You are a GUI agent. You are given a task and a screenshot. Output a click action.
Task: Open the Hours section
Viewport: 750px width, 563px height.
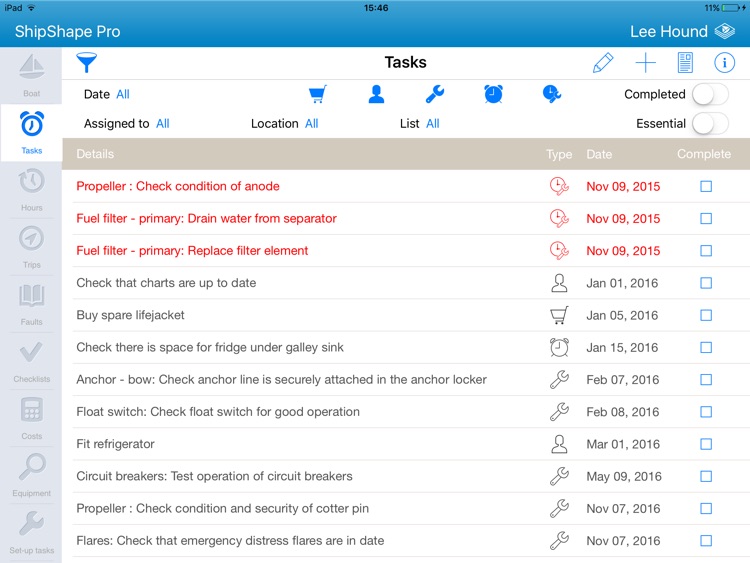(x=32, y=190)
